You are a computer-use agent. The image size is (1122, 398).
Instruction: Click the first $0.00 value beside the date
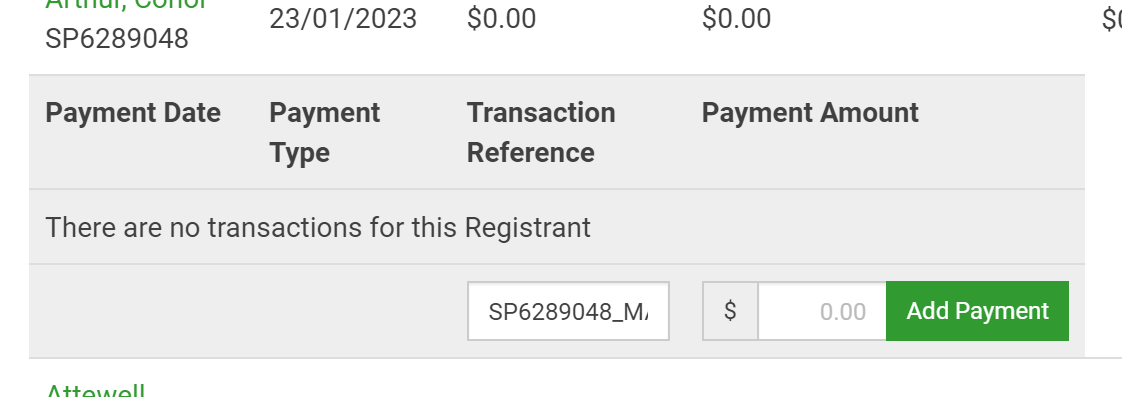[x=501, y=19]
